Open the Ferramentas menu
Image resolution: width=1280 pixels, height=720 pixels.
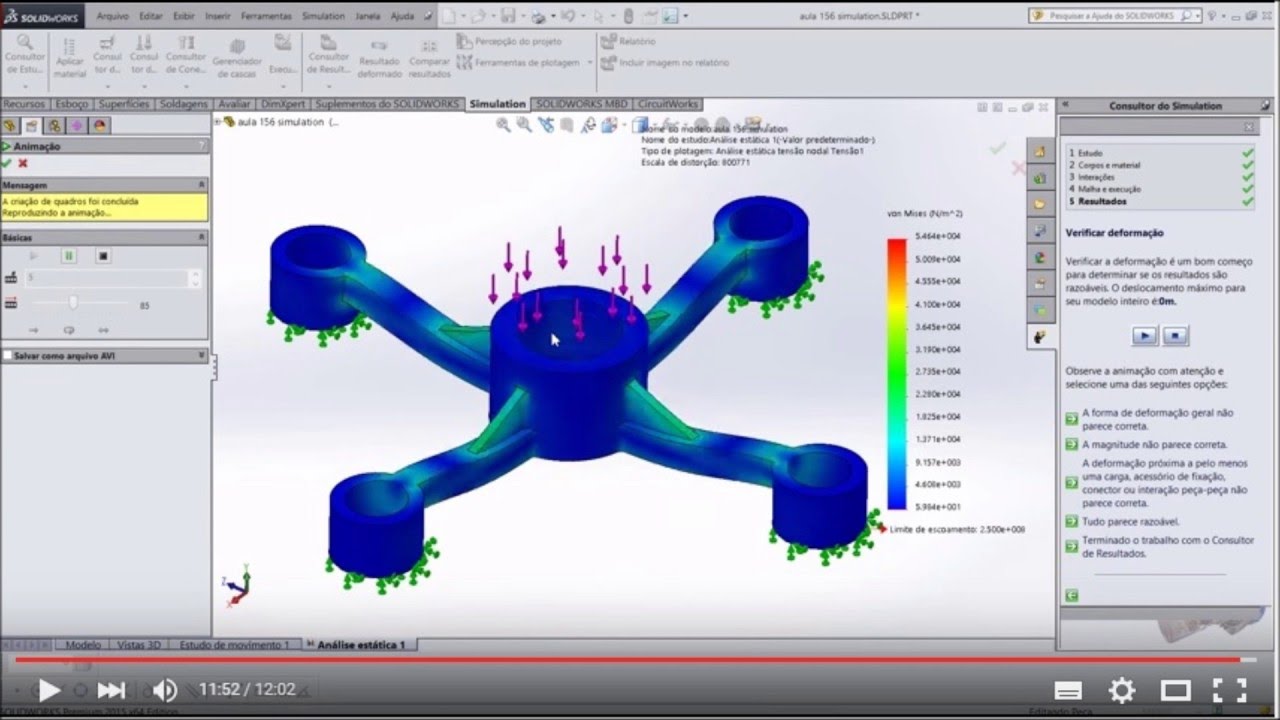(x=266, y=16)
